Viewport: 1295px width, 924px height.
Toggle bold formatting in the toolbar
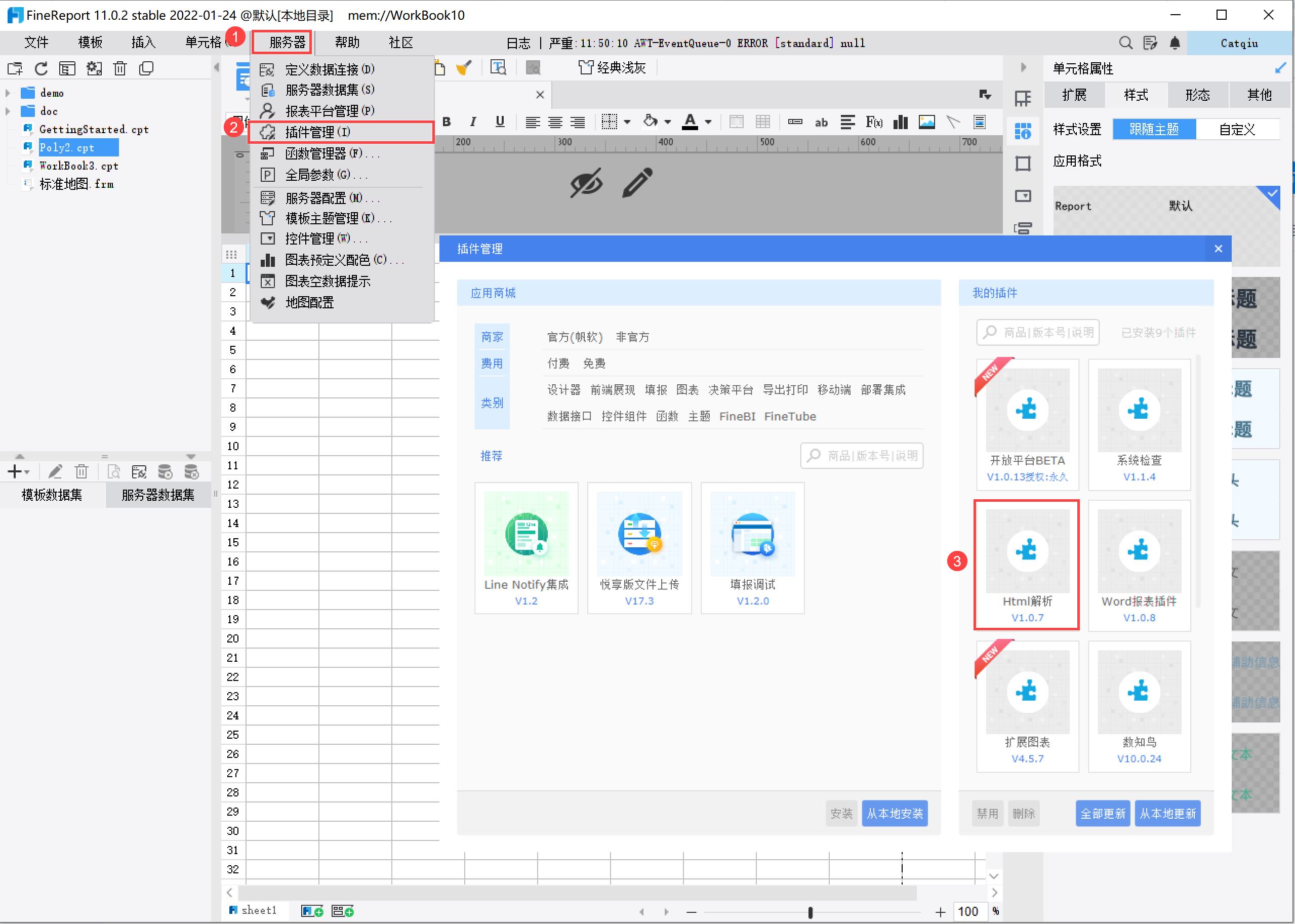(447, 121)
